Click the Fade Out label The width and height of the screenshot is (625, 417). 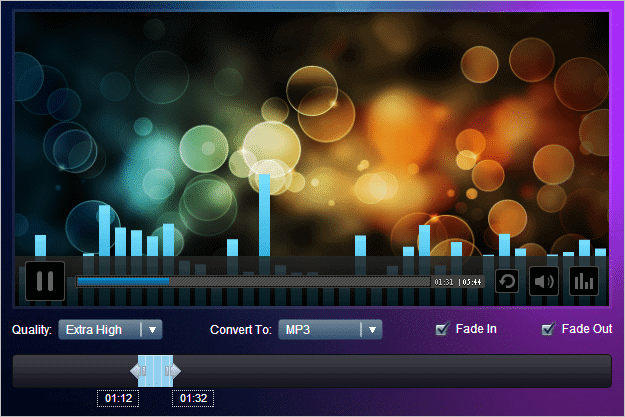click(587, 329)
